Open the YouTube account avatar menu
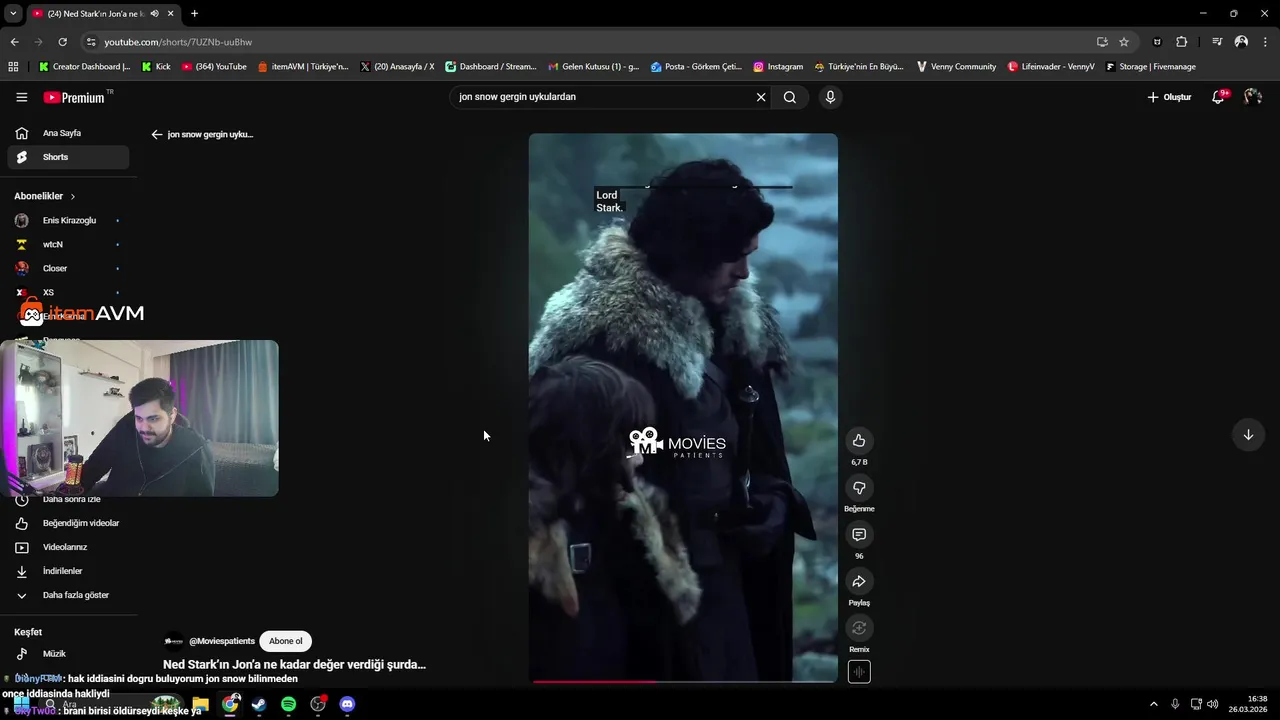 pos(1253,97)
